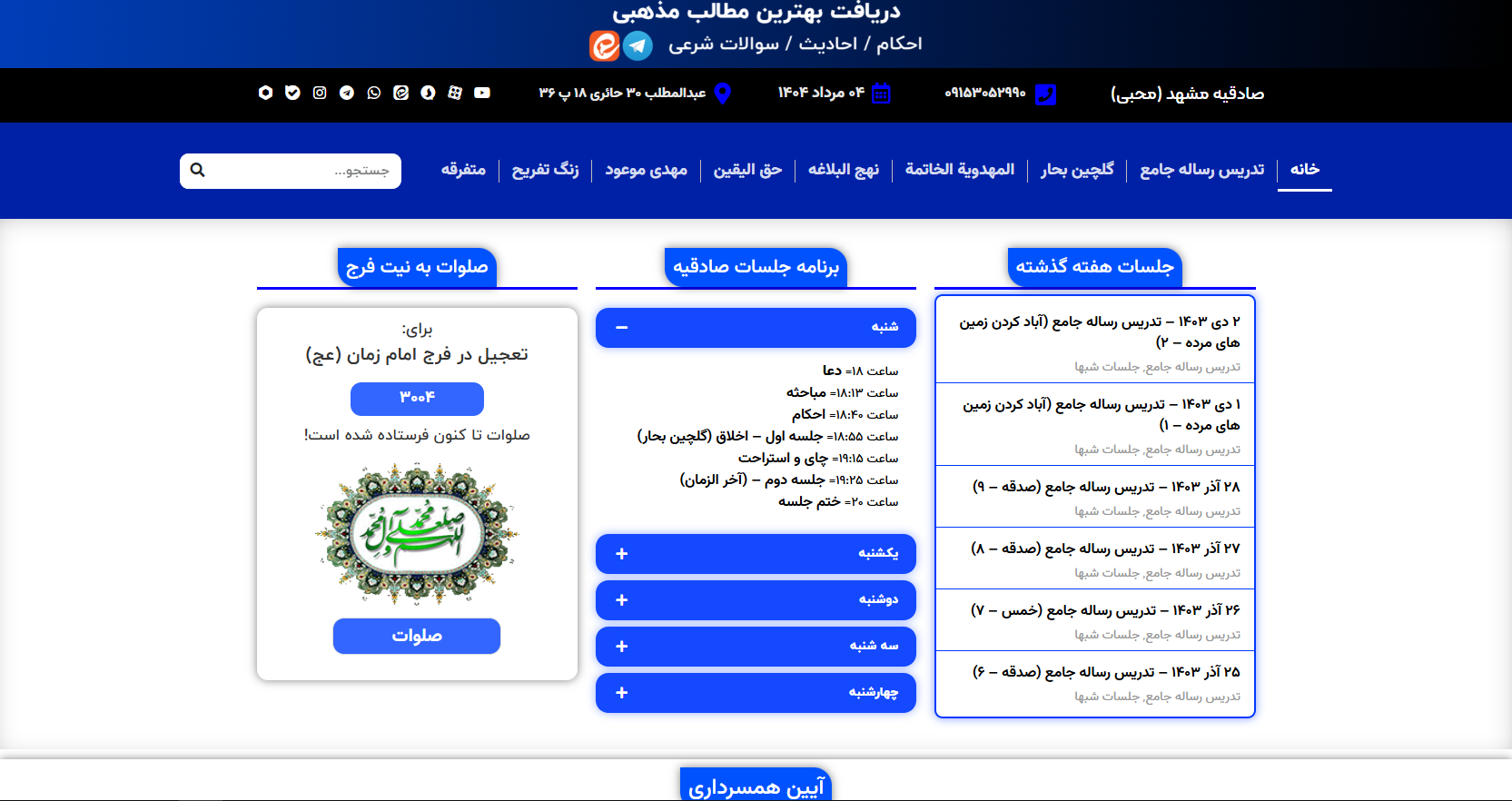Viewport: 1512px width, 801px height.
Task: Click category tags under ۲۵ آذر session
Action: tap(1157, 697)
